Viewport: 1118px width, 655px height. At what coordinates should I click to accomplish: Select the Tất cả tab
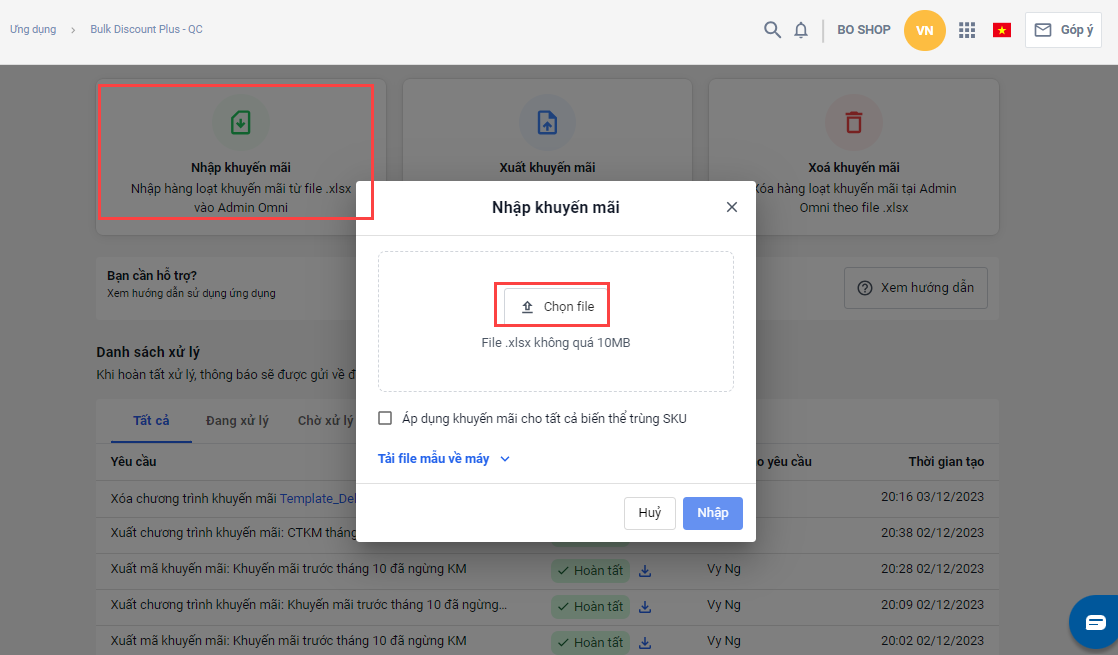[x=151, y=421]
